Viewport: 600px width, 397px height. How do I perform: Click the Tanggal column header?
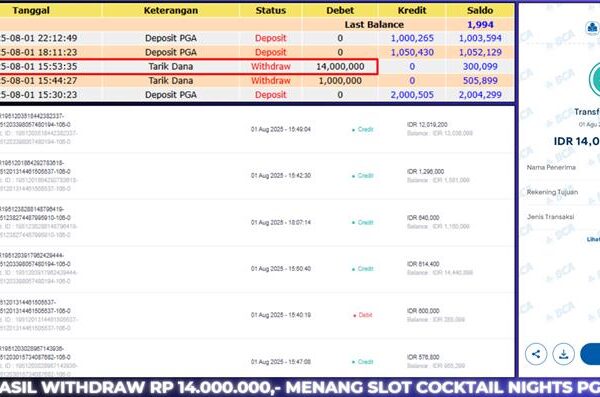point(31,10)
